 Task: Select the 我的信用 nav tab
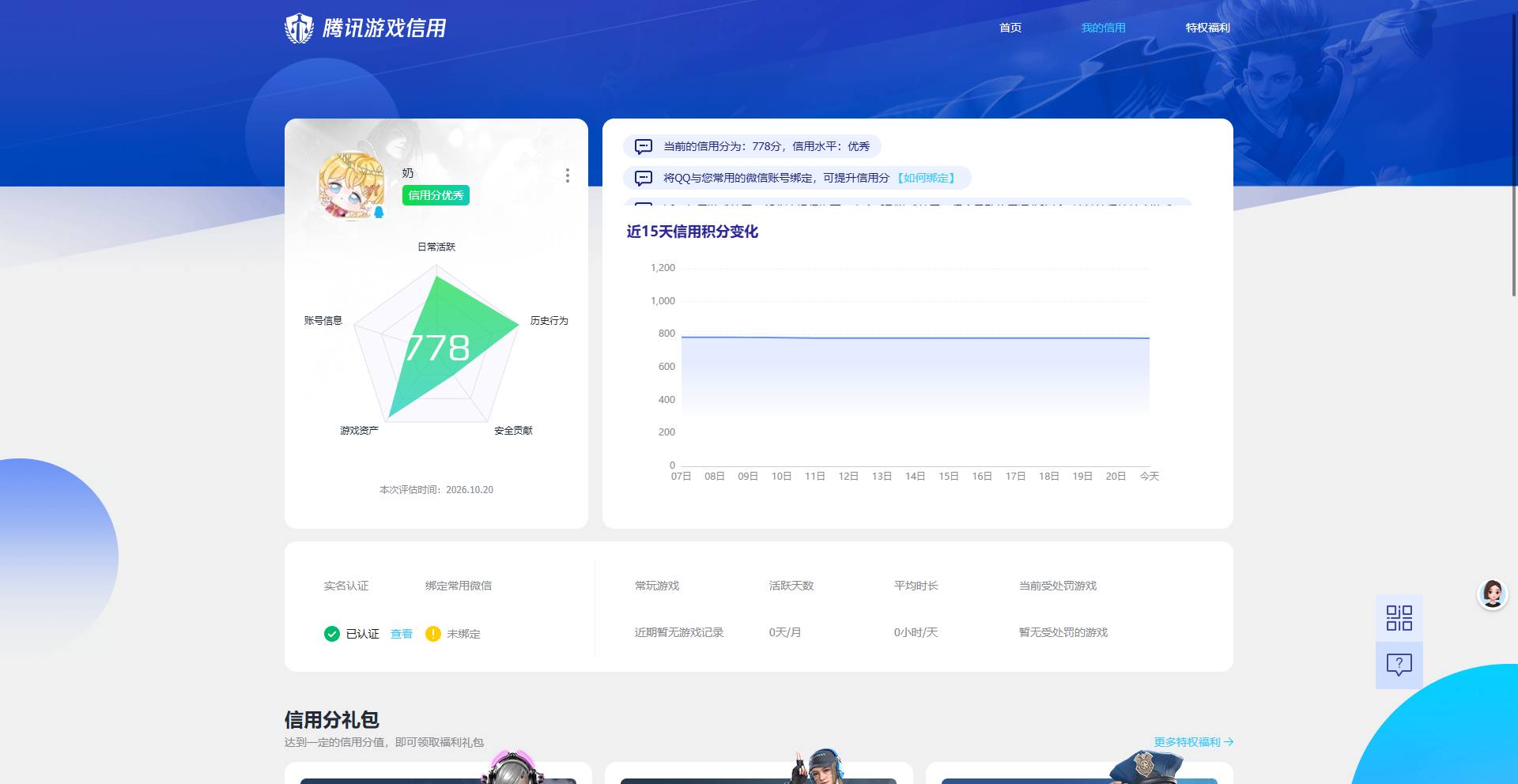[x=1103, y=28]
